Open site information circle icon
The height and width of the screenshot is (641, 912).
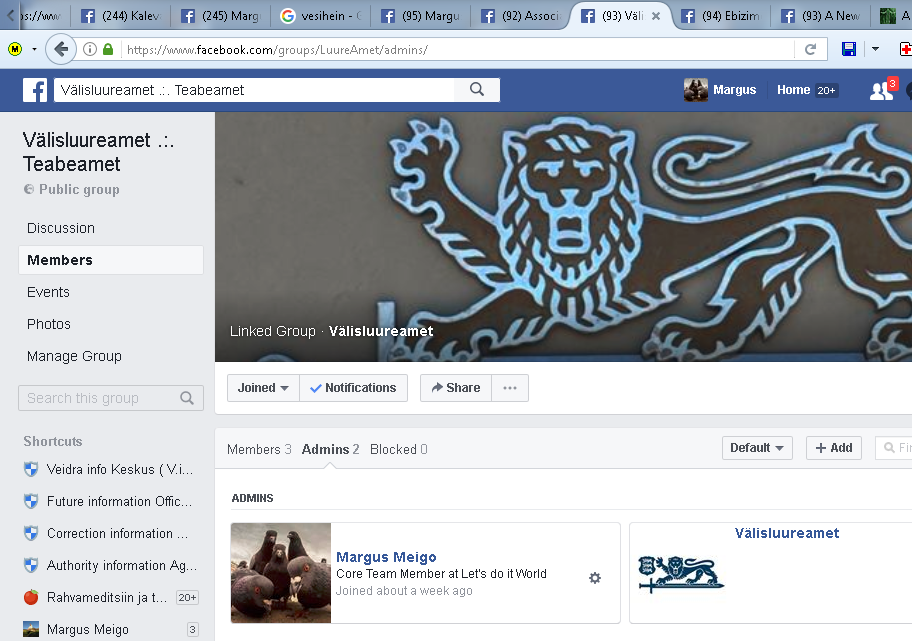point(90,49)
